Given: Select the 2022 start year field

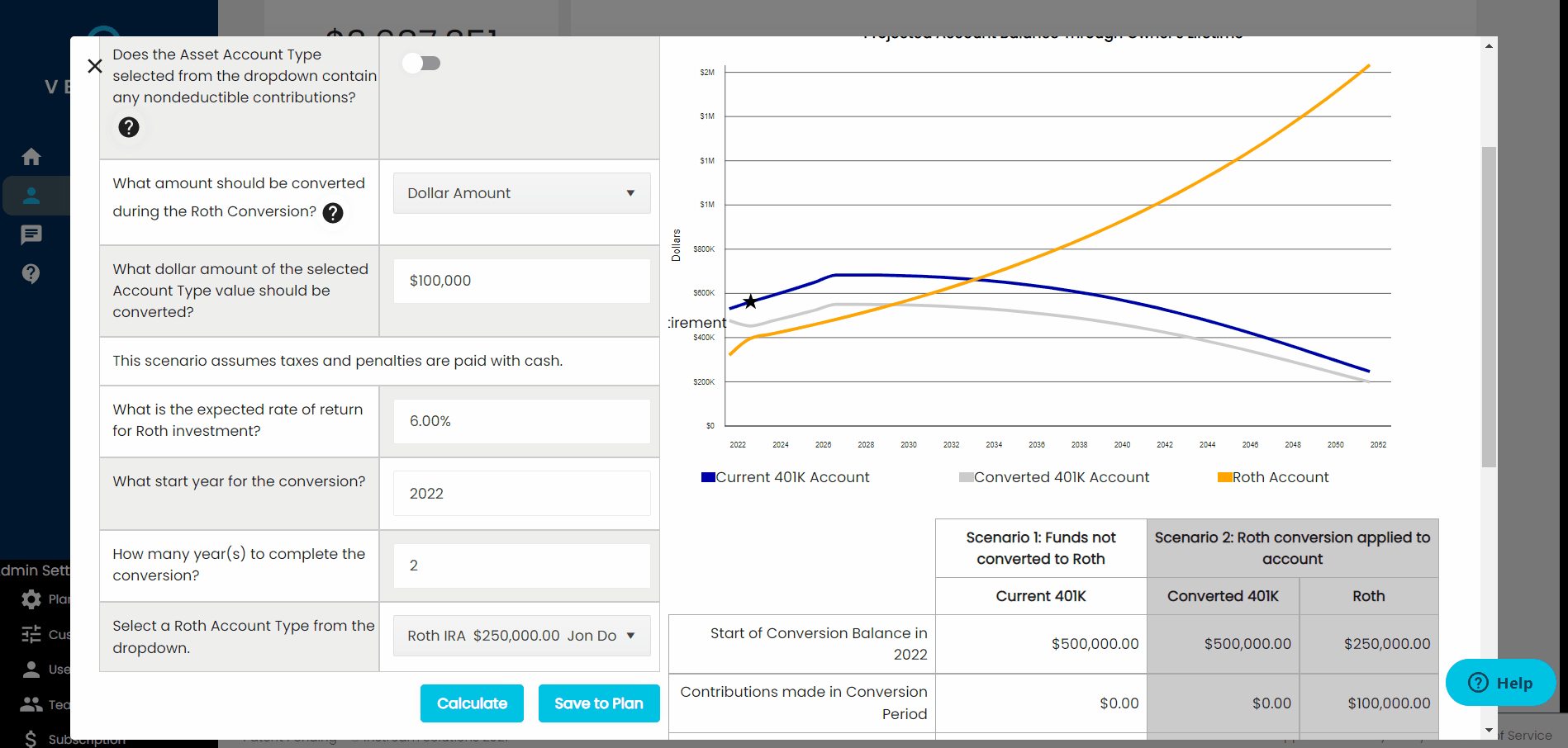Looking at the screenshot, I should (521, 494).
